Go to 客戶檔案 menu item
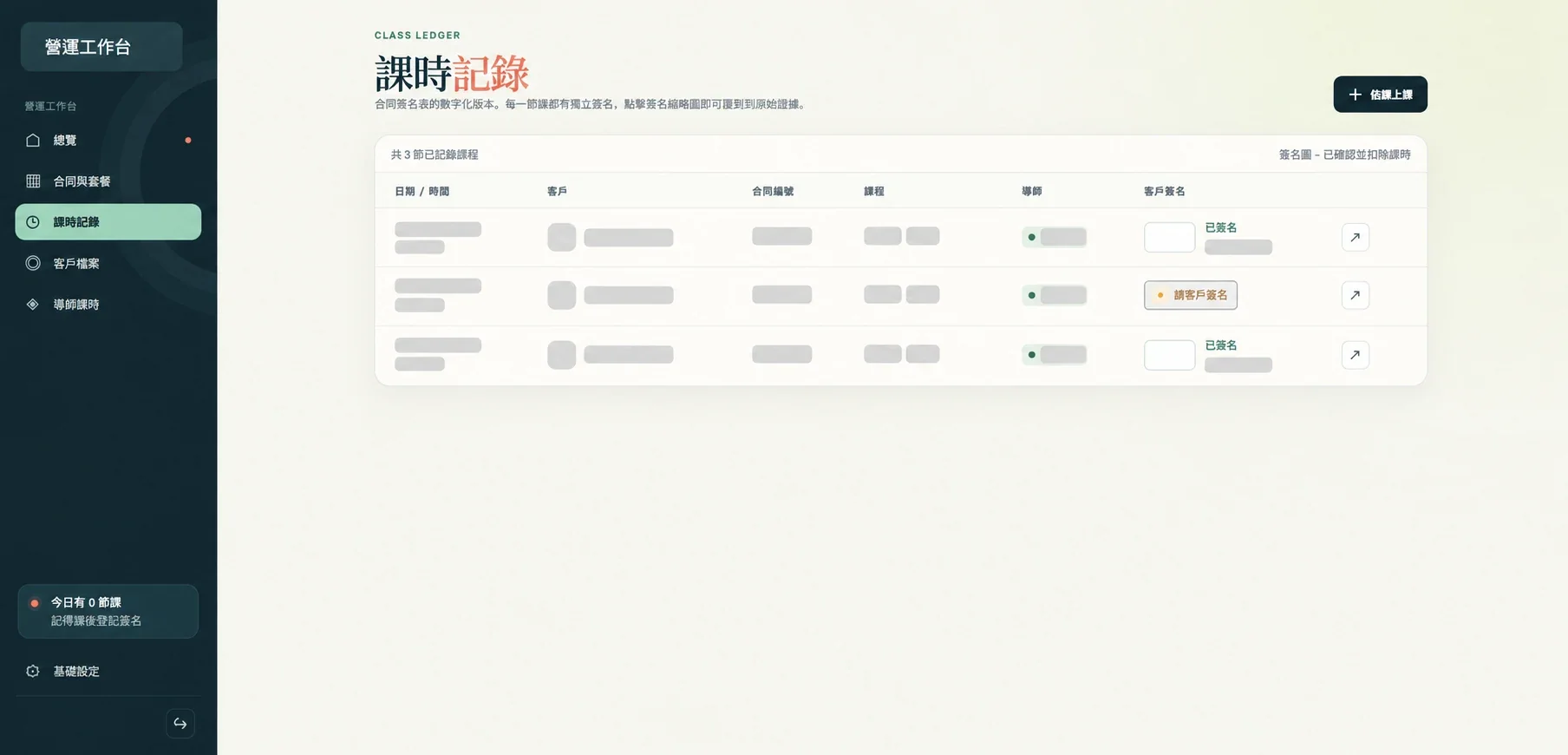 pos(108,263)
